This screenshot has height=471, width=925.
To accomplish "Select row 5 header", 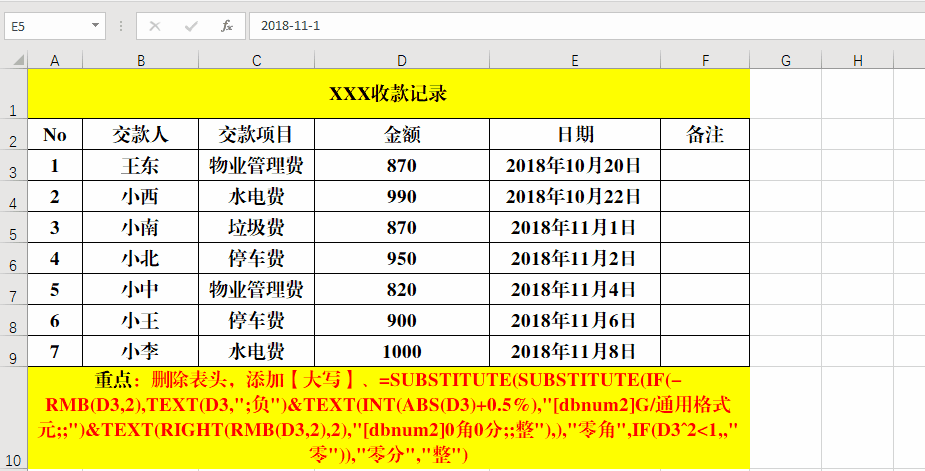I will (14, 227).
